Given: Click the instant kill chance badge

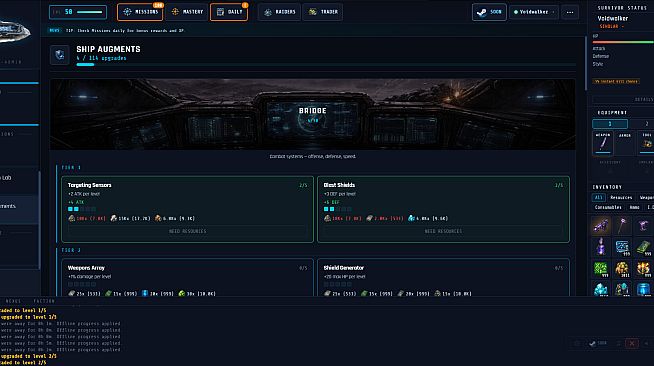Looking at the screenshot, I should [616, 81].
